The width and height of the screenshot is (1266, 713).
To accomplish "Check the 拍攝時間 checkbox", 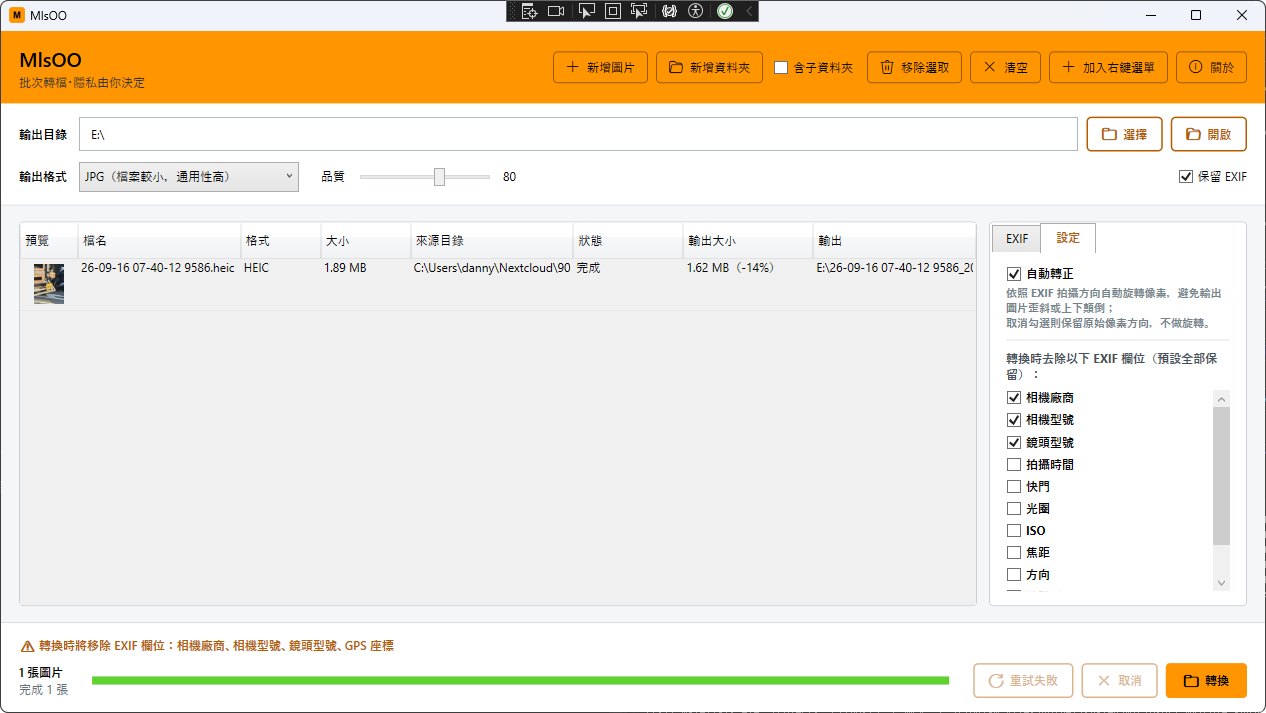I will coord(1014,465).
